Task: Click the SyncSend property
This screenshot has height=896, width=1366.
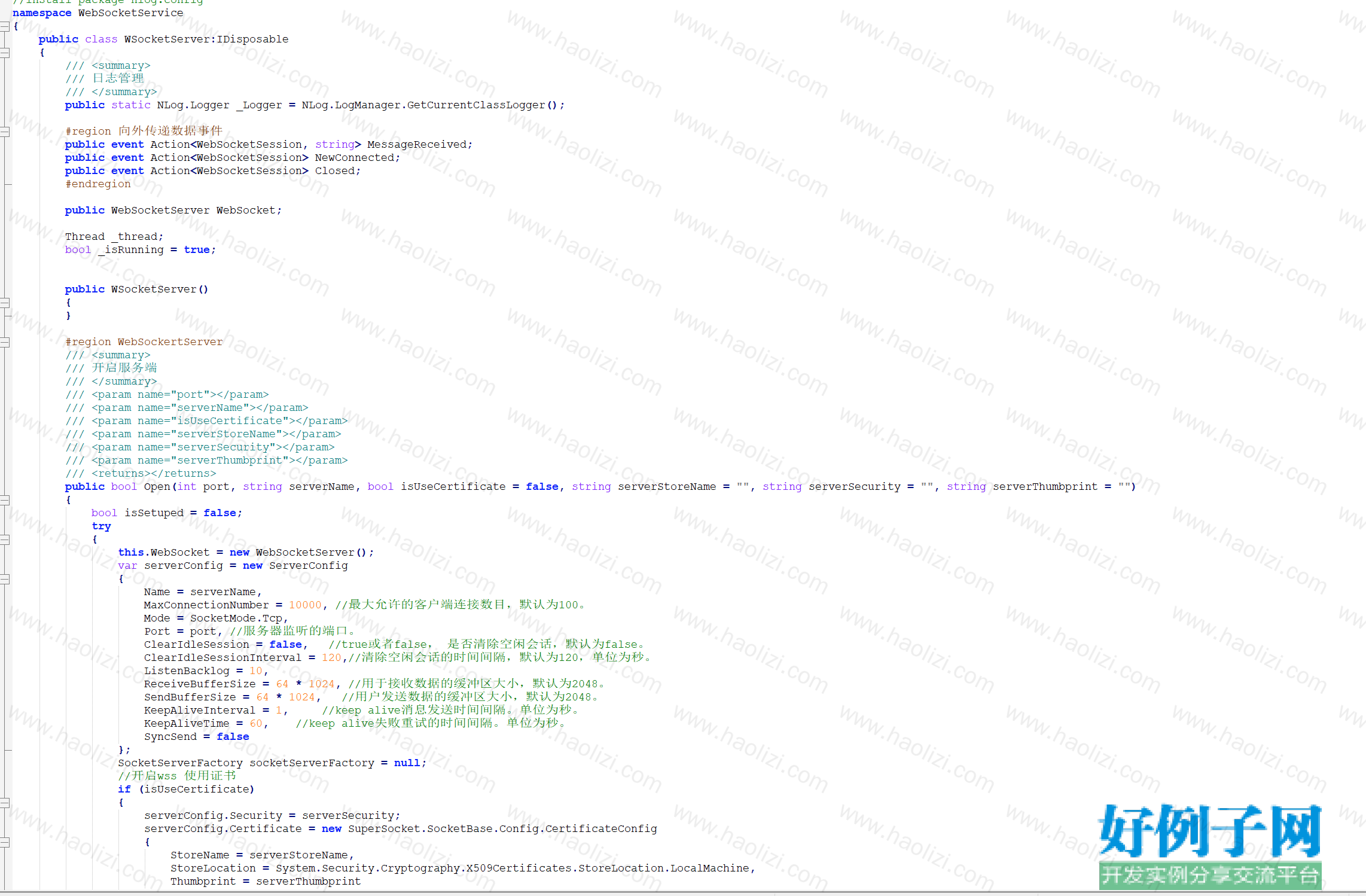Action: click(170, 737)
